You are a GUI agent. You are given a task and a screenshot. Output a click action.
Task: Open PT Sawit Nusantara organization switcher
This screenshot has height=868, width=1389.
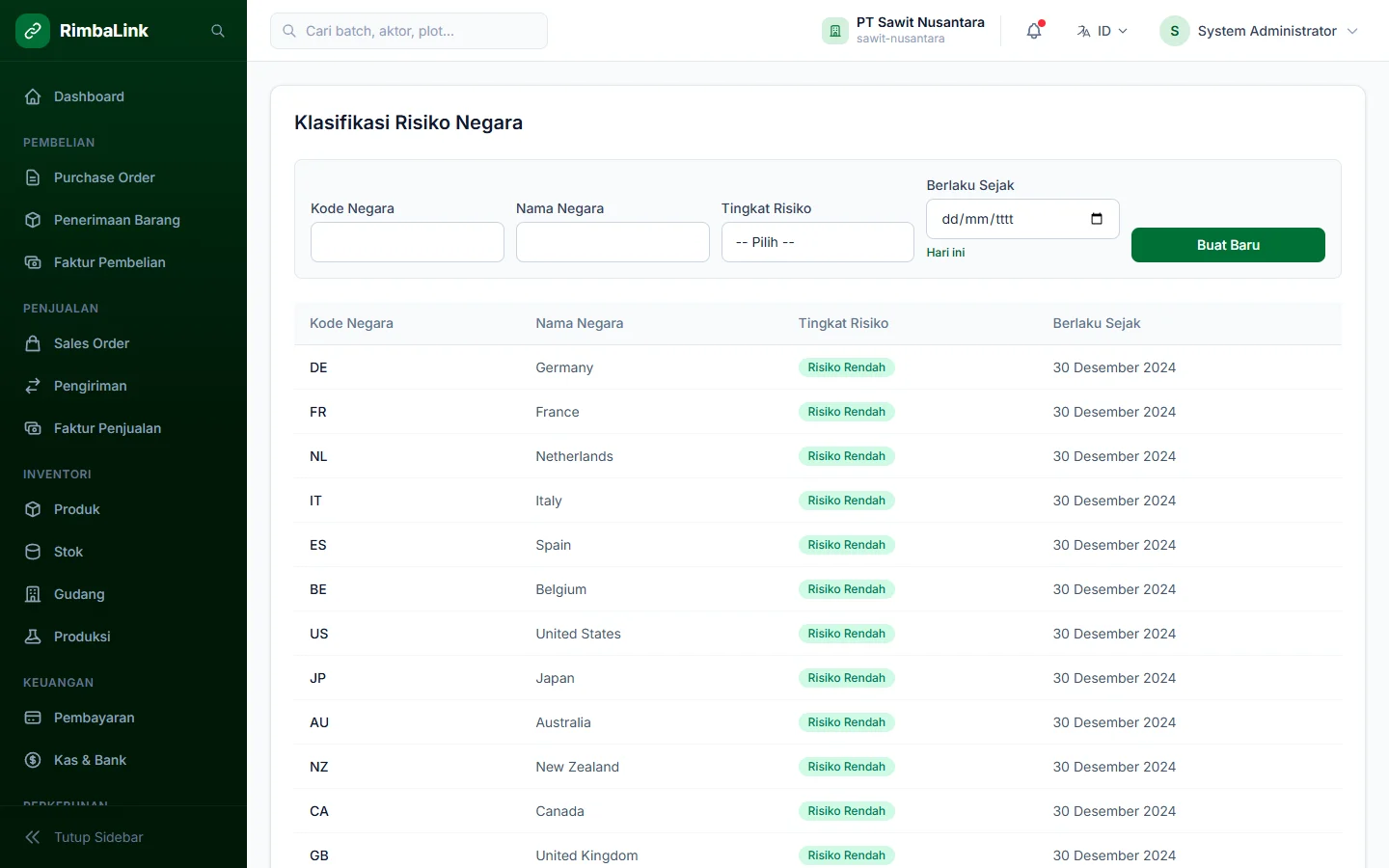(x=904, y=31)
